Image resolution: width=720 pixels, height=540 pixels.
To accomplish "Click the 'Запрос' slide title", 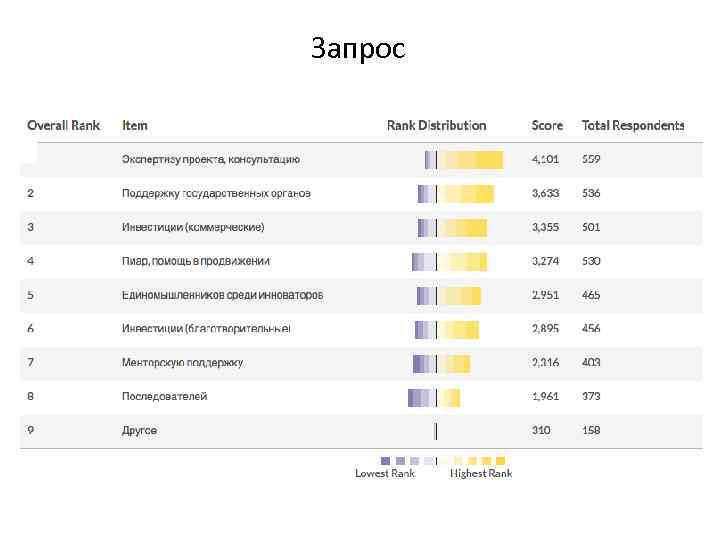I will coord(358,48).
